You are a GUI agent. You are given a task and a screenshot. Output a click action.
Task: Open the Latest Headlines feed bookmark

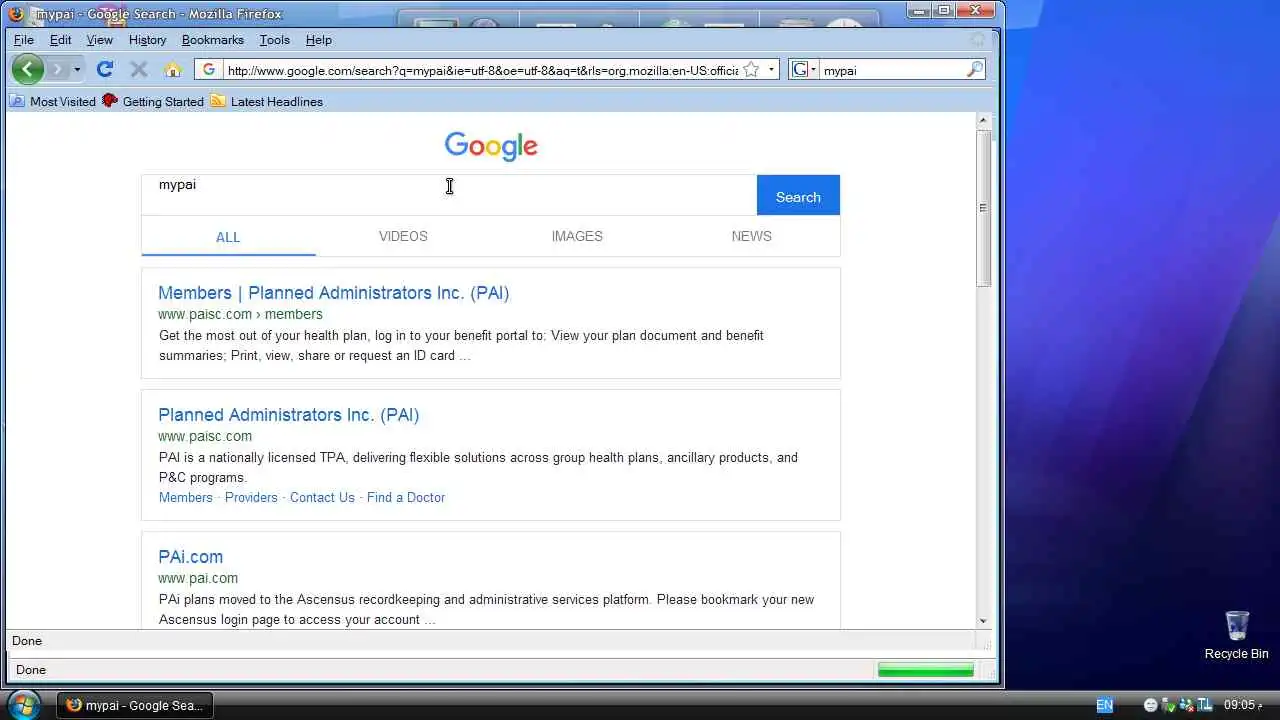[x=267, y=101]
